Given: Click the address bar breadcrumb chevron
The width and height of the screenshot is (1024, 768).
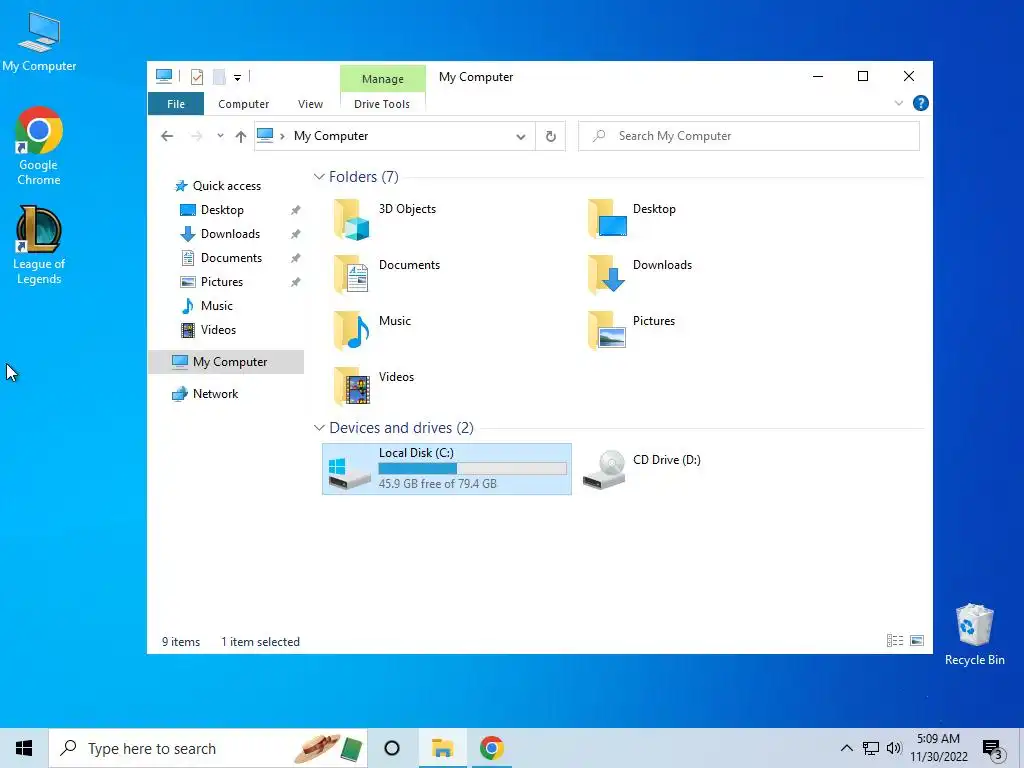Looking at the screenshot, I should point(282,136).
